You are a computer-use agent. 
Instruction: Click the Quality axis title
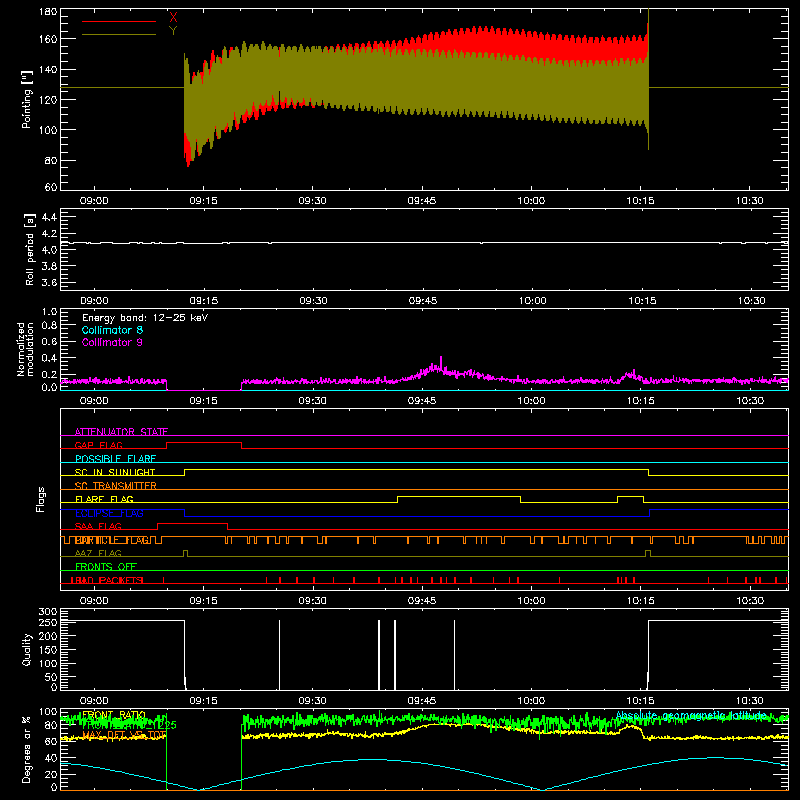tap(27, 649)
